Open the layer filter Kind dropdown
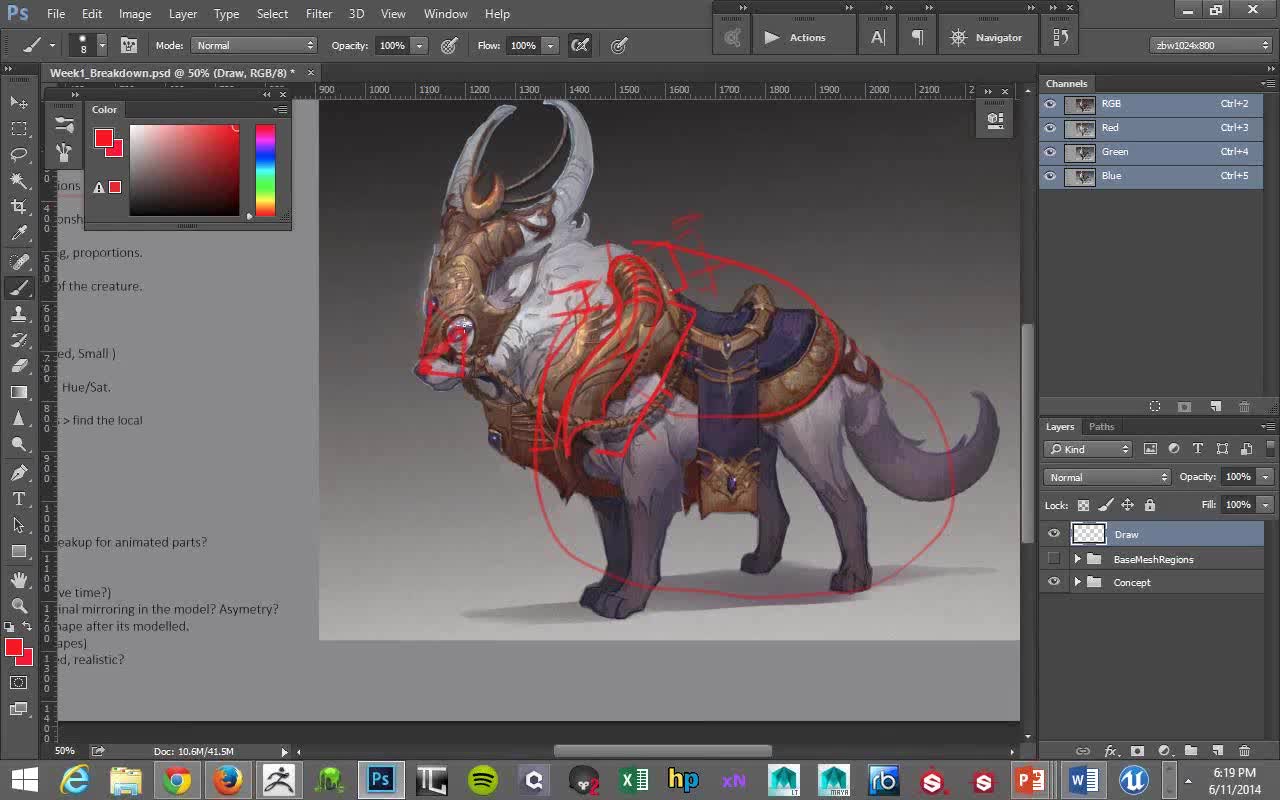The width and height of the screenshot is (1280, 800). pyautogui.click(x=1087, y=449)
